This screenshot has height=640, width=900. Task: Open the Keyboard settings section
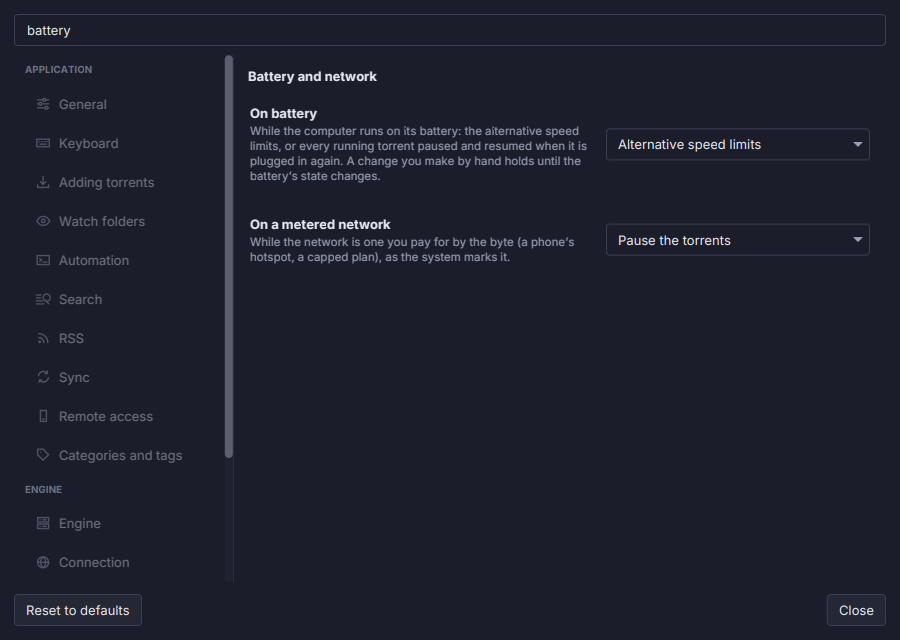(x=121, y=143)
